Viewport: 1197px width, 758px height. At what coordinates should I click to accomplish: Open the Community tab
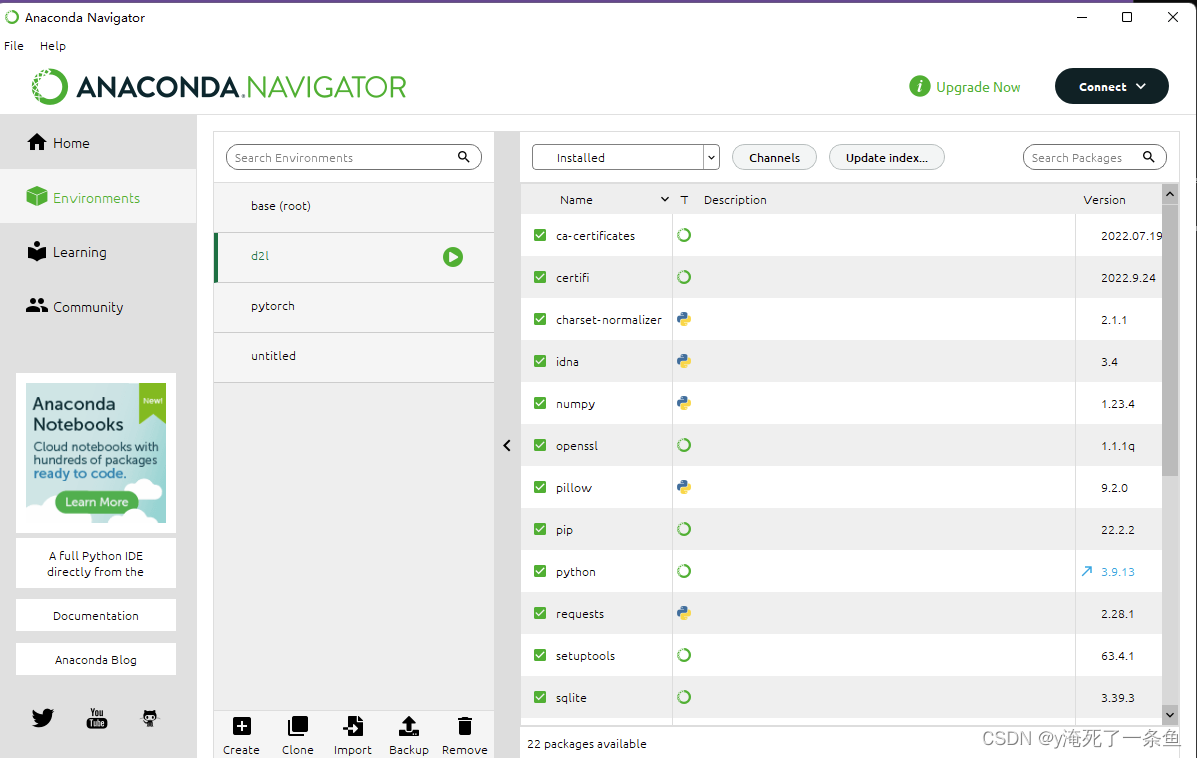tap(98, 307)
